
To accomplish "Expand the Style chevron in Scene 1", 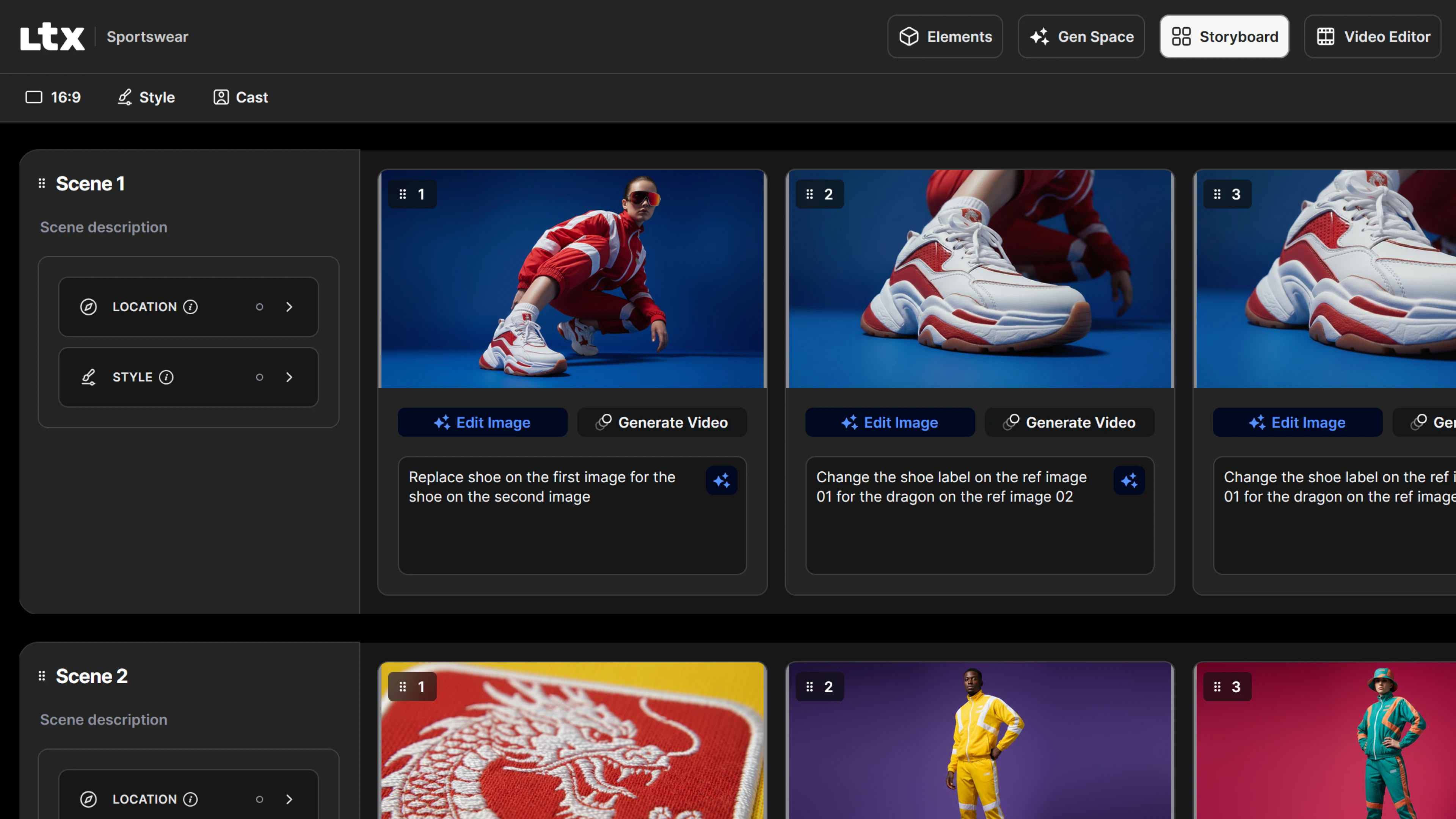I will click(289, 377).
